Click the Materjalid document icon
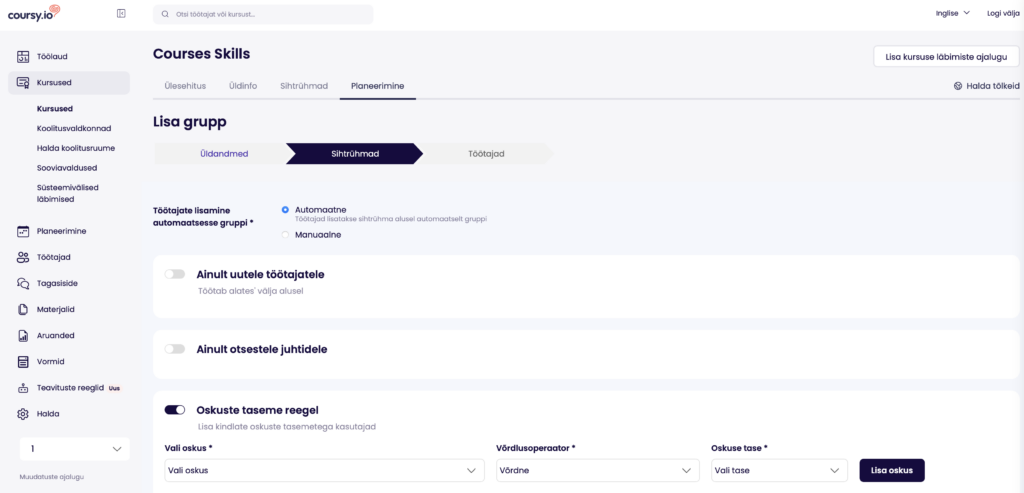1024x493 pixels. pyautogui.click(x=23, y=309)
